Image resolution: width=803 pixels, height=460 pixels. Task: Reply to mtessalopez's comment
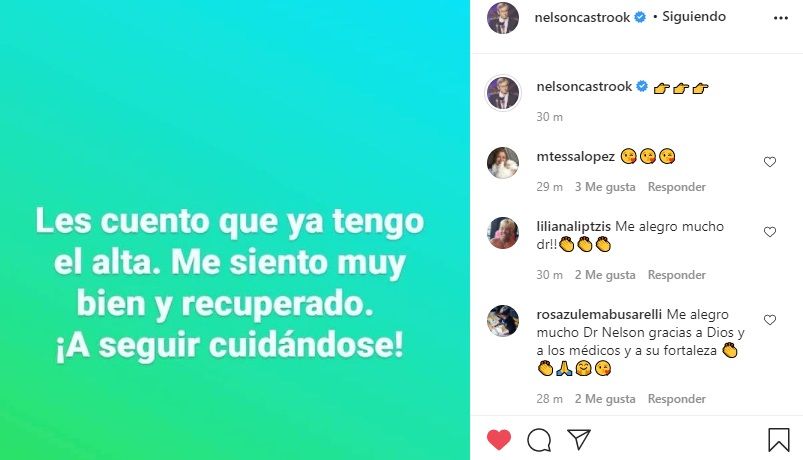tap(677, 187)
